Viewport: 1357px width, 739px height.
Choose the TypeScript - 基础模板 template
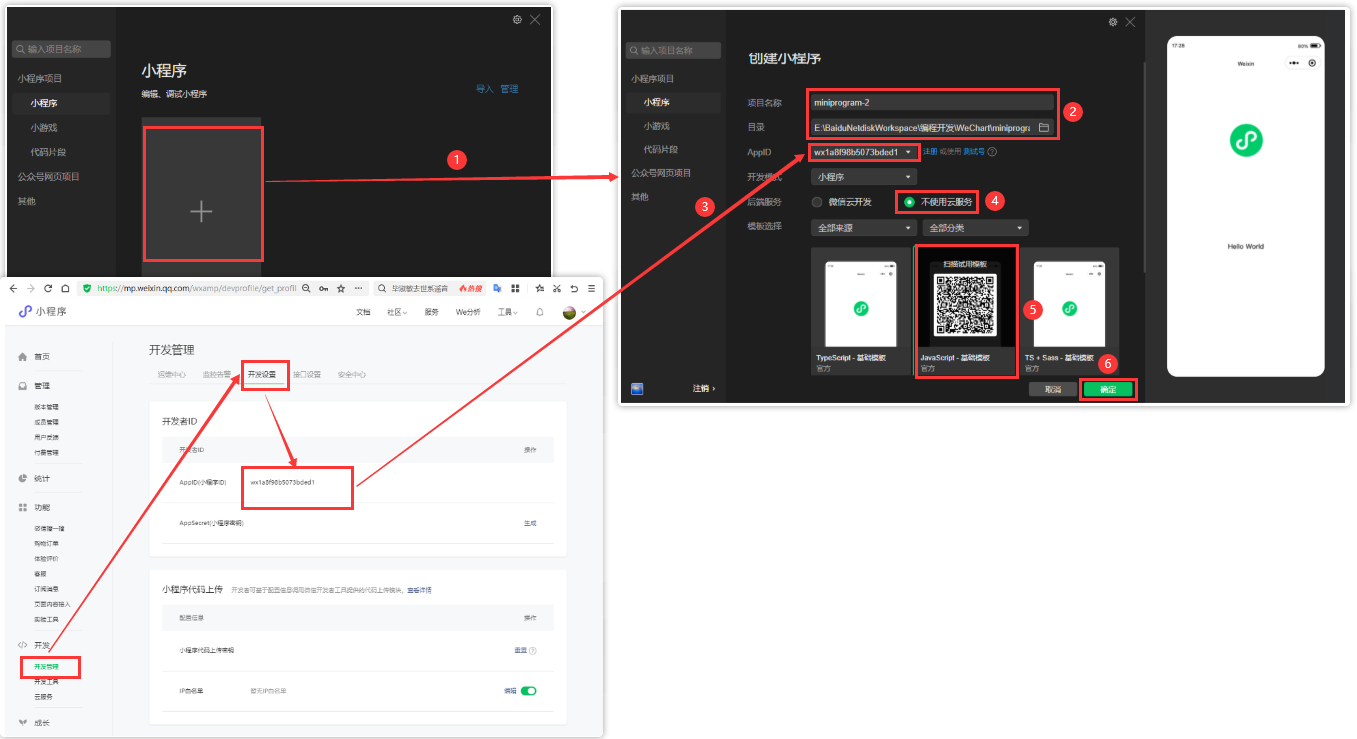pyautogui.click(x=861, y=312)
